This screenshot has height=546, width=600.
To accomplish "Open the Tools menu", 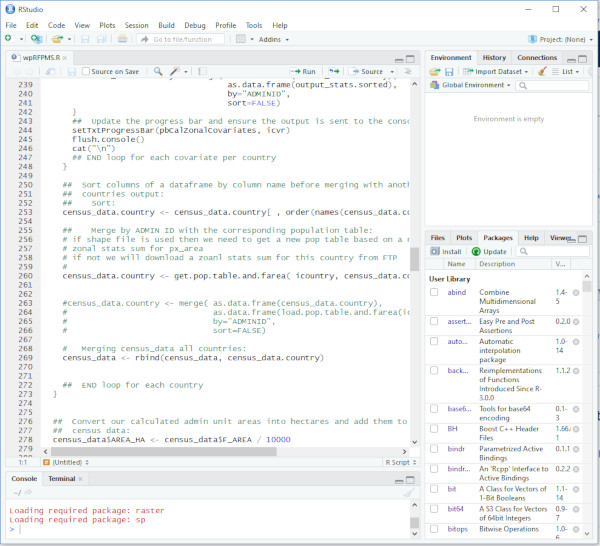I will pos(254,25).
